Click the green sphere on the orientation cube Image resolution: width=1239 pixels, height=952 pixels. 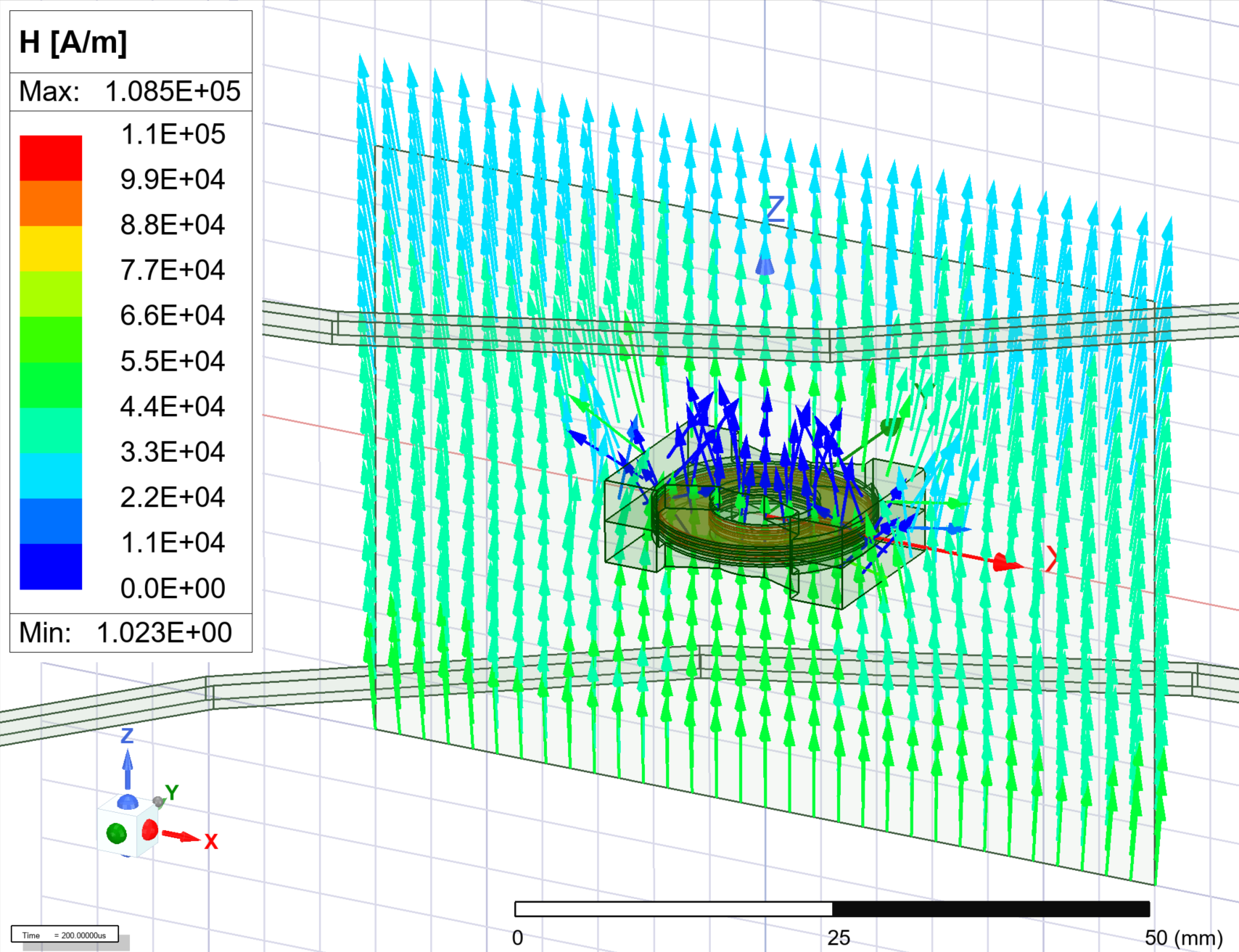click(116, 833)
